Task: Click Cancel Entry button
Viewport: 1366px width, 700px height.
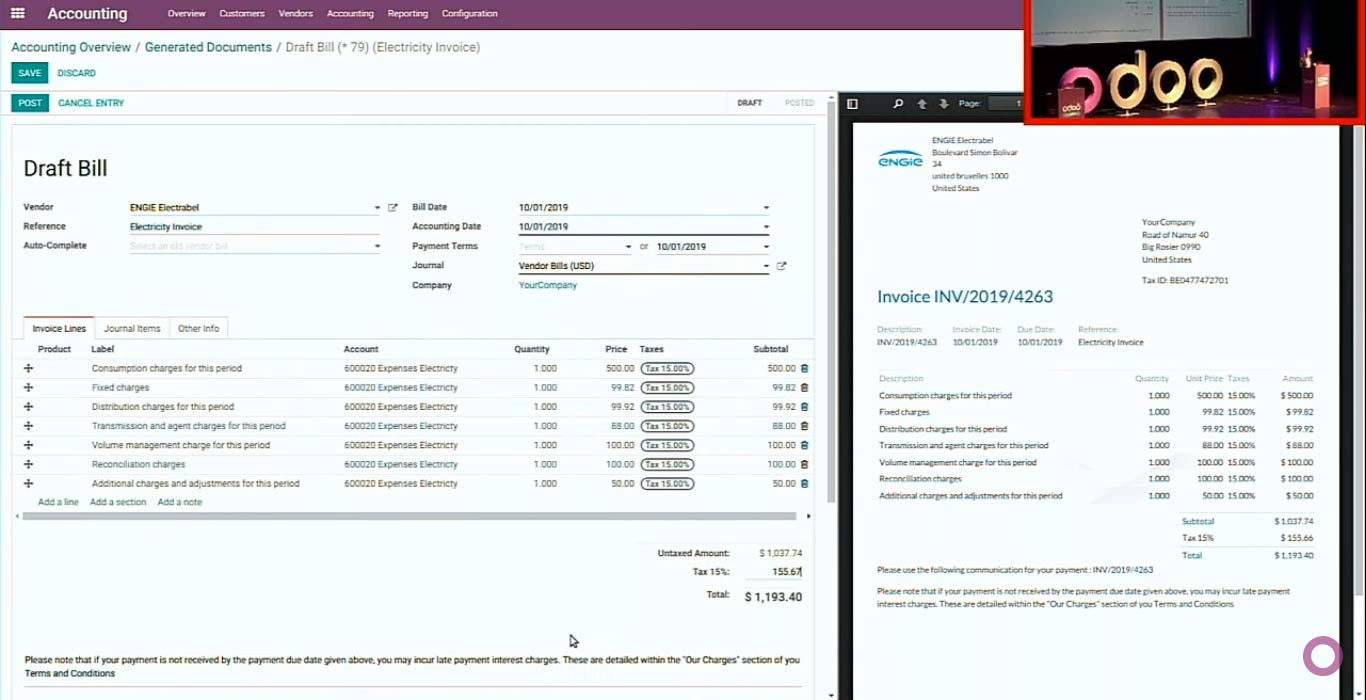Action: click(91, 103)
